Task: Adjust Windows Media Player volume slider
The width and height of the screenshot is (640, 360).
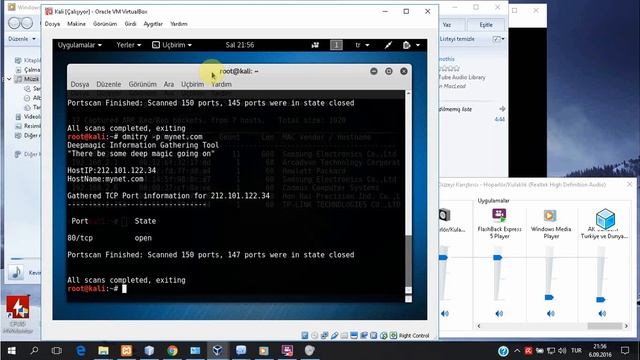Action: (549, 297)
